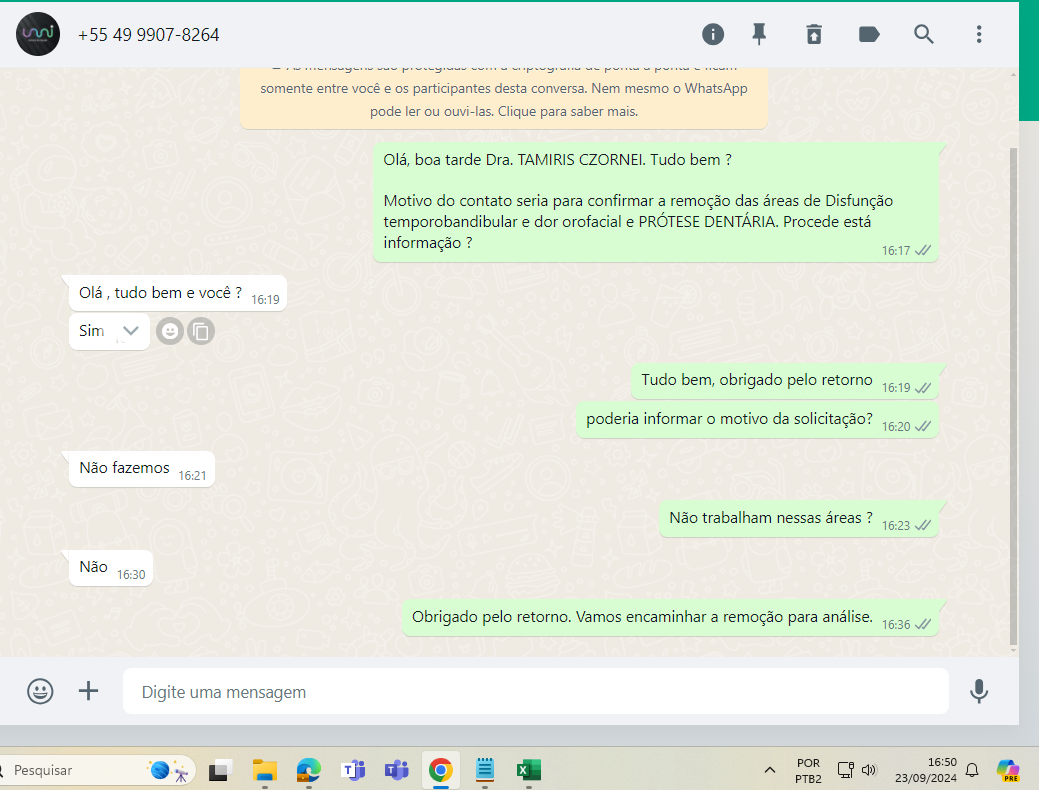
Task: Click the Windows taskbar 'Pesquisar' search box
Action: tap(97, 770)
